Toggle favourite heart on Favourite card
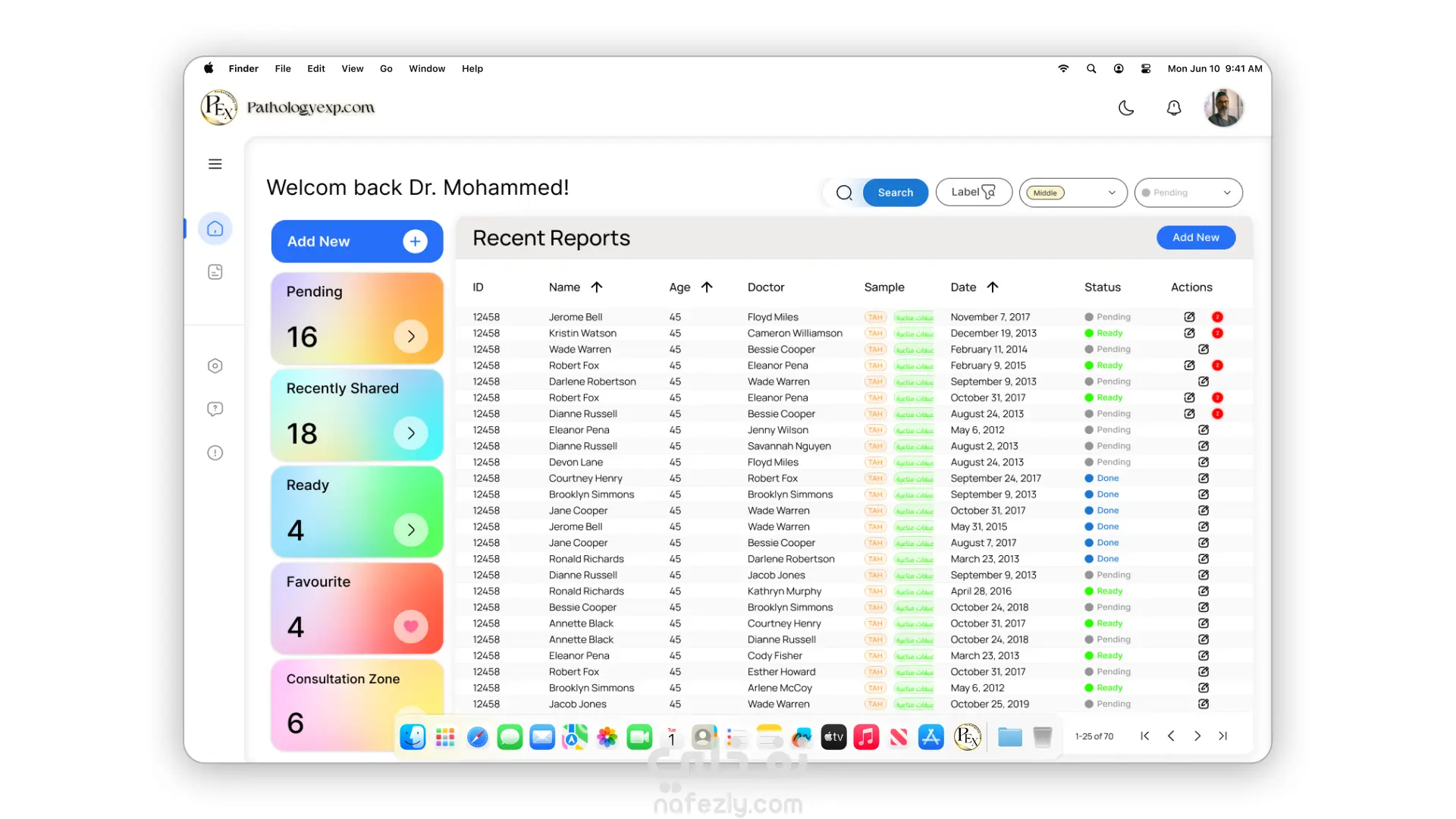This screenshot has height=819, width=1456. (411, 626)
